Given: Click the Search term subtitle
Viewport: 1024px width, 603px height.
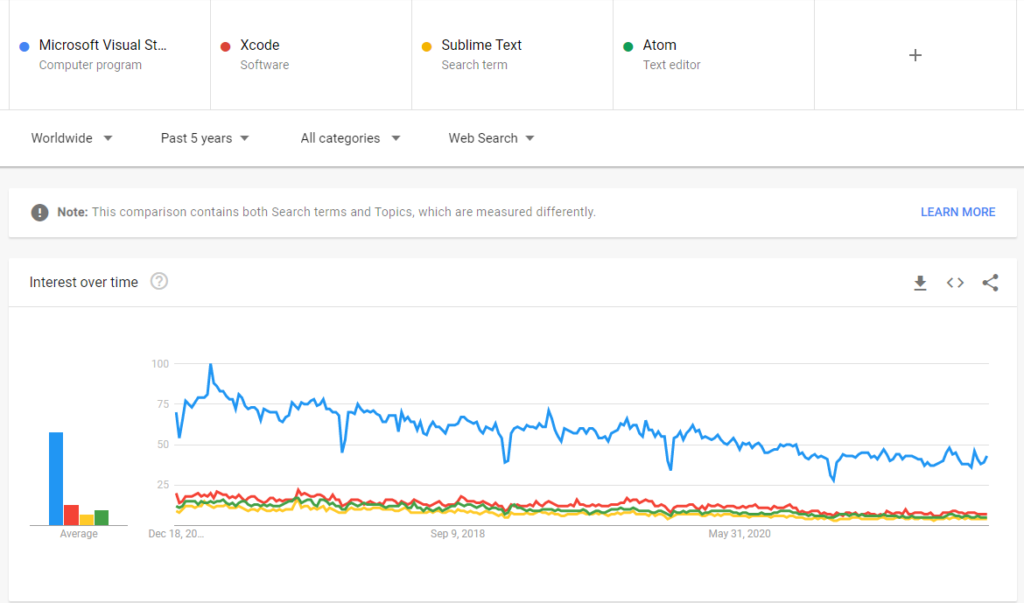Looking at the screenshot, I should [474, 65].
